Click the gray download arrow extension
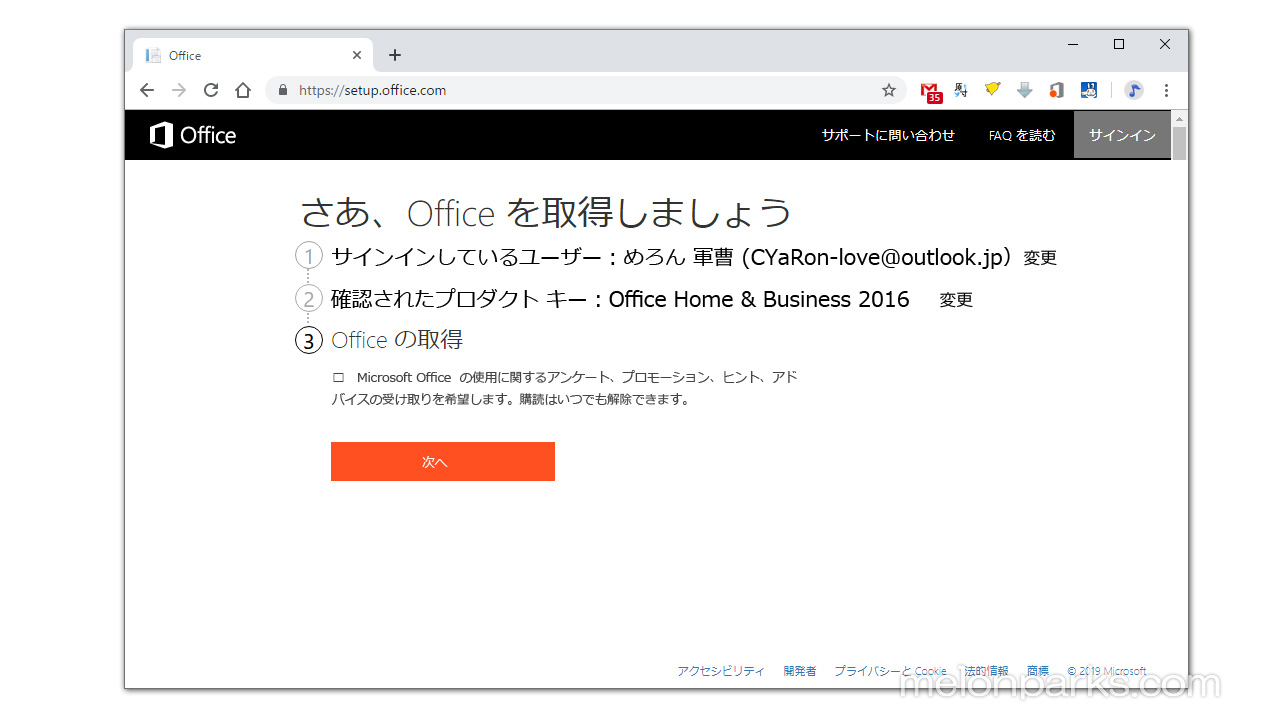 [x=1024, y=90]
